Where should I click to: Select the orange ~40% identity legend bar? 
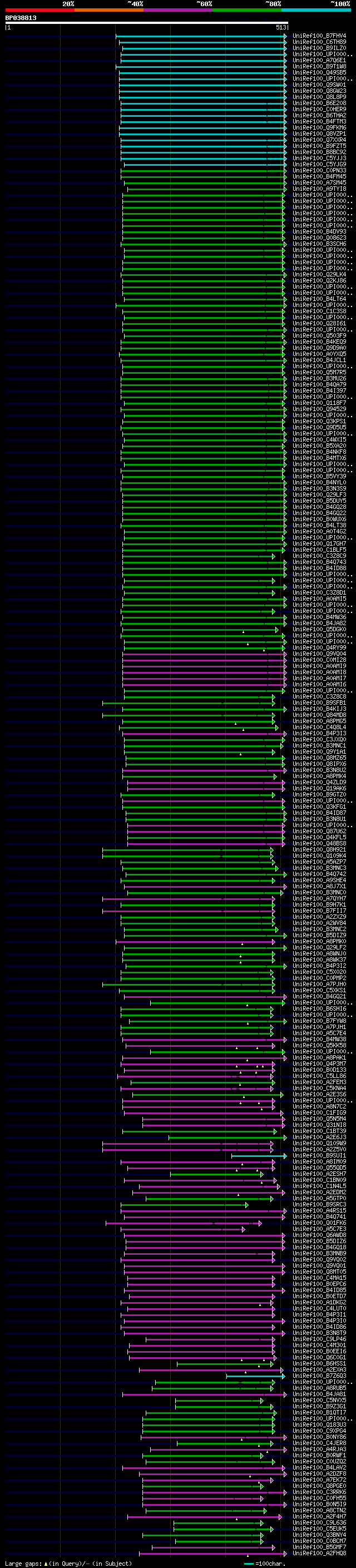click(x=109, y=10)
